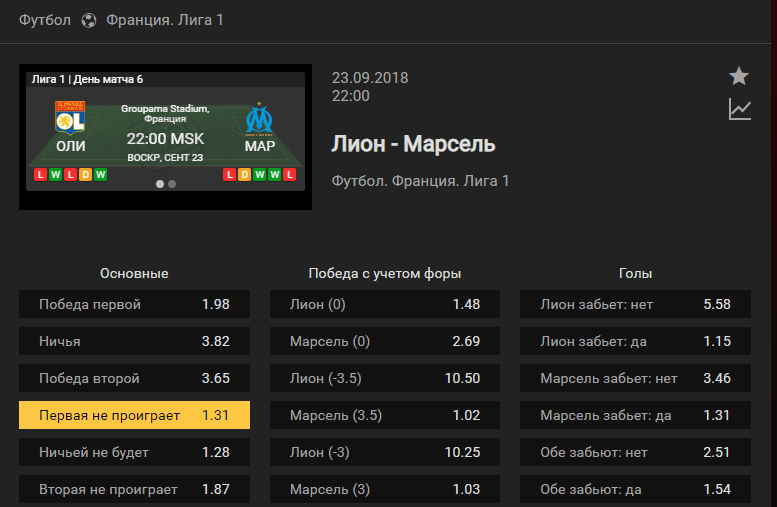Click Лига 1 | День матча 6 label

pyautogui.click(x=87, y=79)
